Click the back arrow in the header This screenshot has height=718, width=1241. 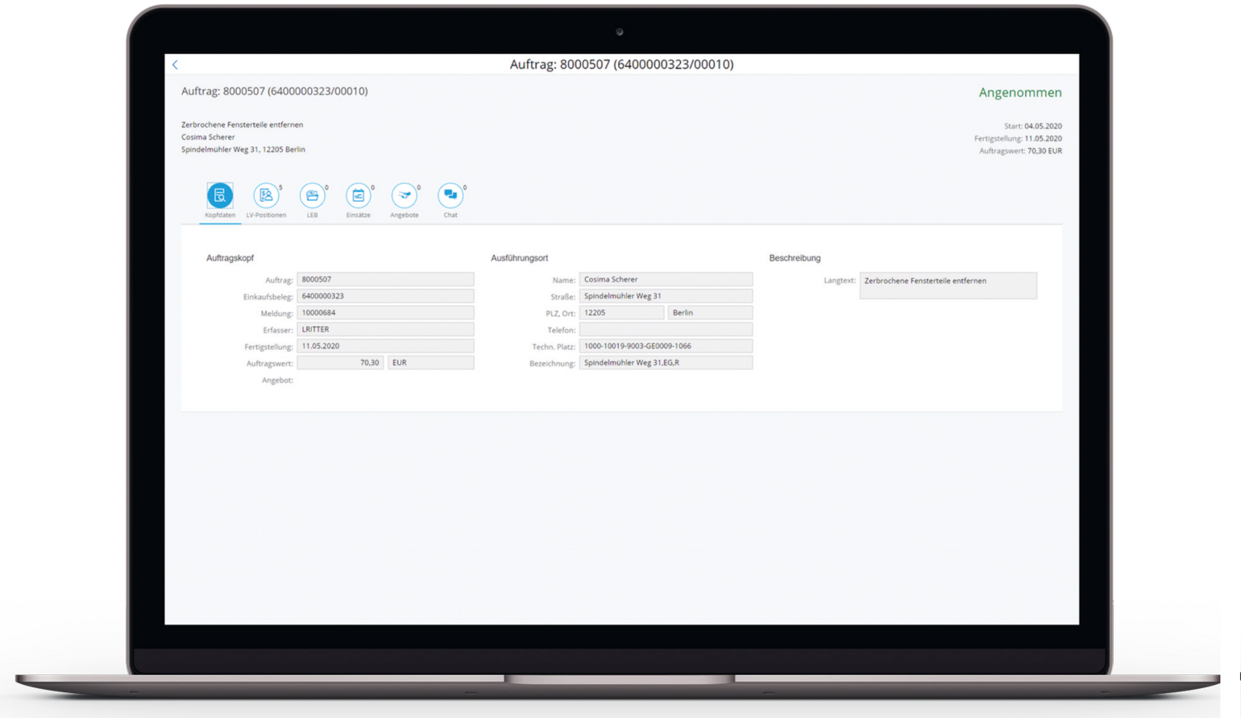point(175,65)
